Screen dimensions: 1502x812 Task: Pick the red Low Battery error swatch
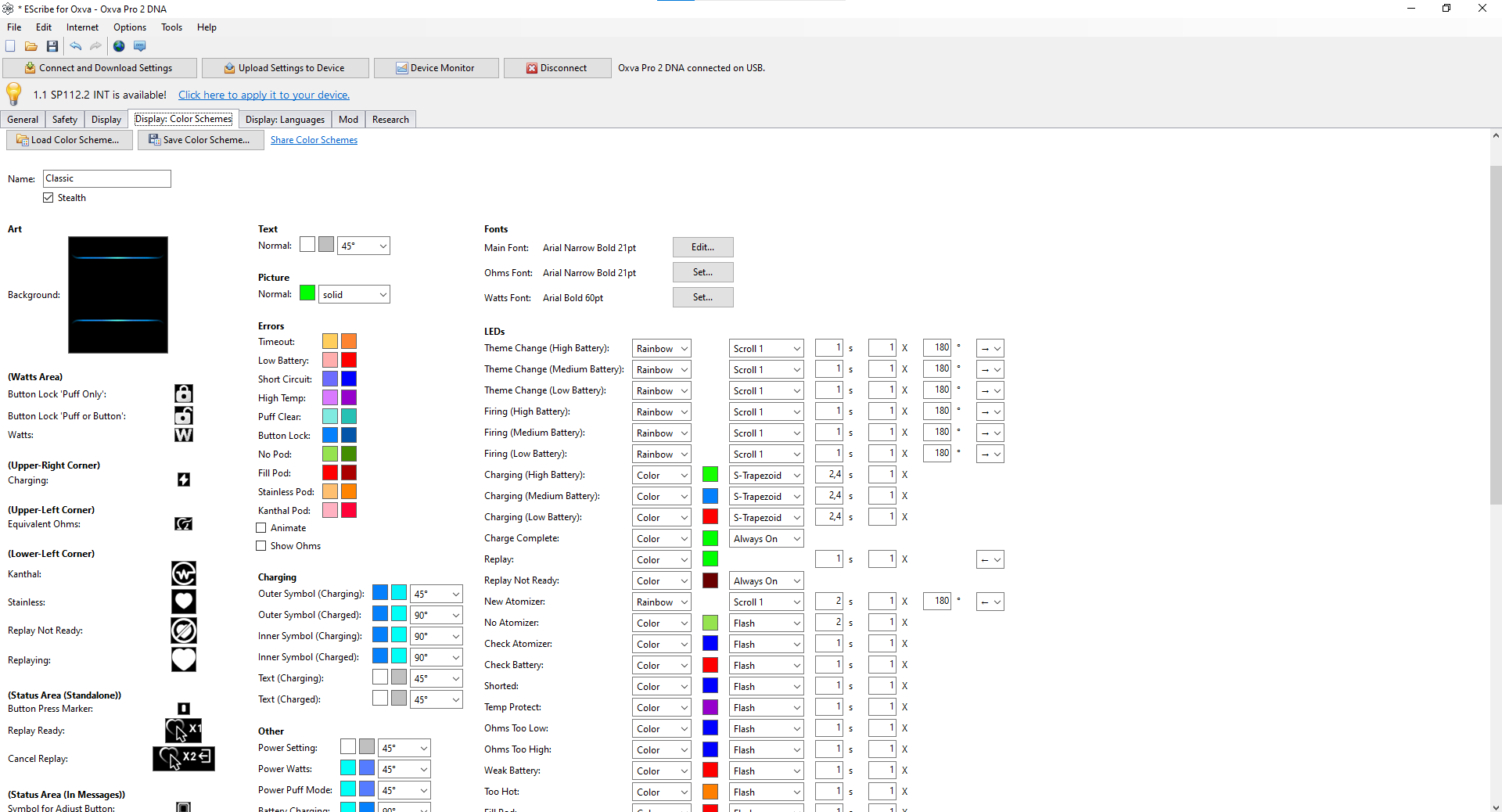point(349,360)
